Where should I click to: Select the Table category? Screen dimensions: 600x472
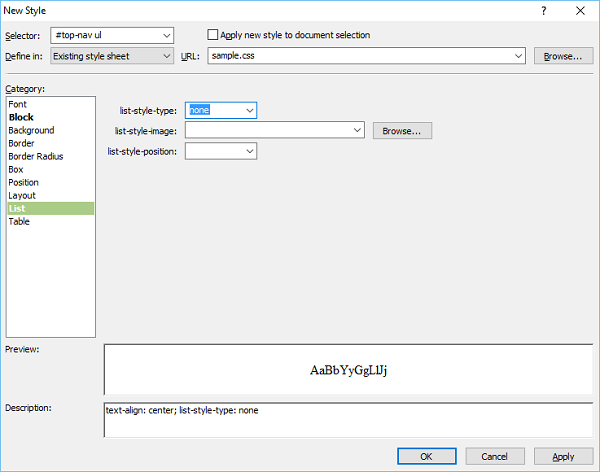point(50,221)
